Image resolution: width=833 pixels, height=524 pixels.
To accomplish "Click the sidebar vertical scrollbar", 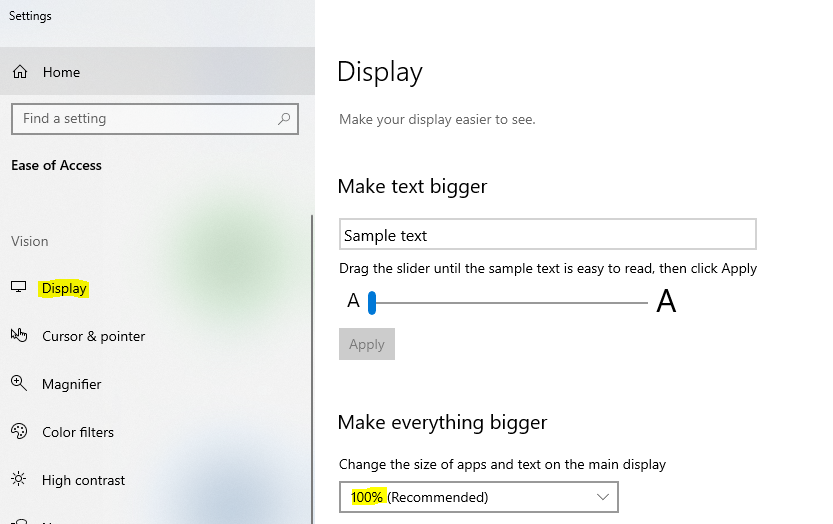I will [312, 370].
